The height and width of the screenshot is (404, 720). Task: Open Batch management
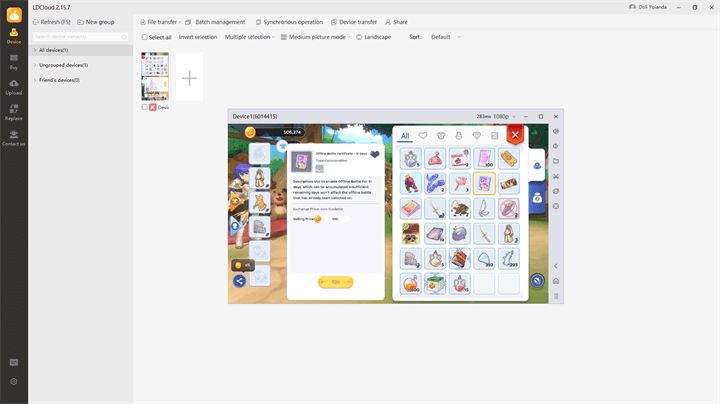pos(215,22)
